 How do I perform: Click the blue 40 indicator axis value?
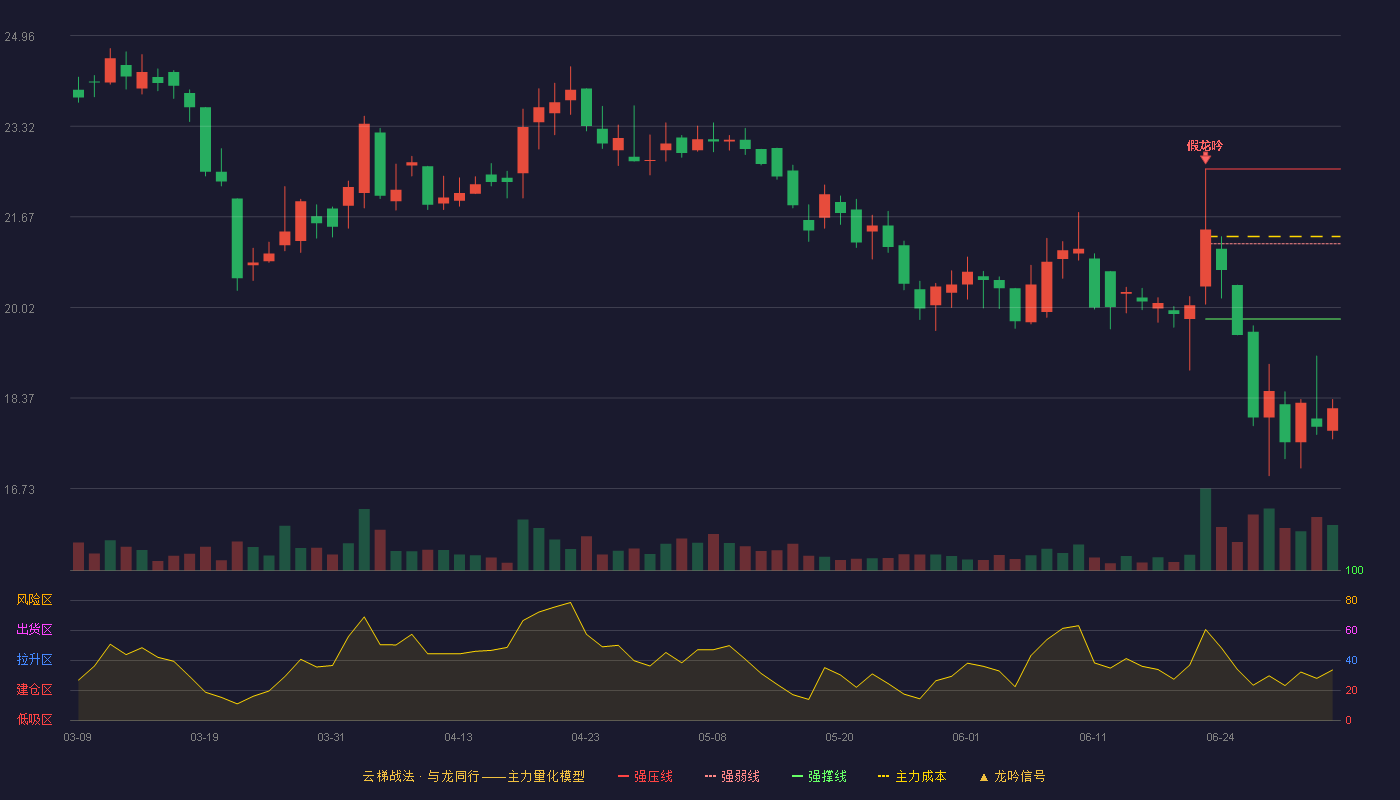coord(1351,660)
